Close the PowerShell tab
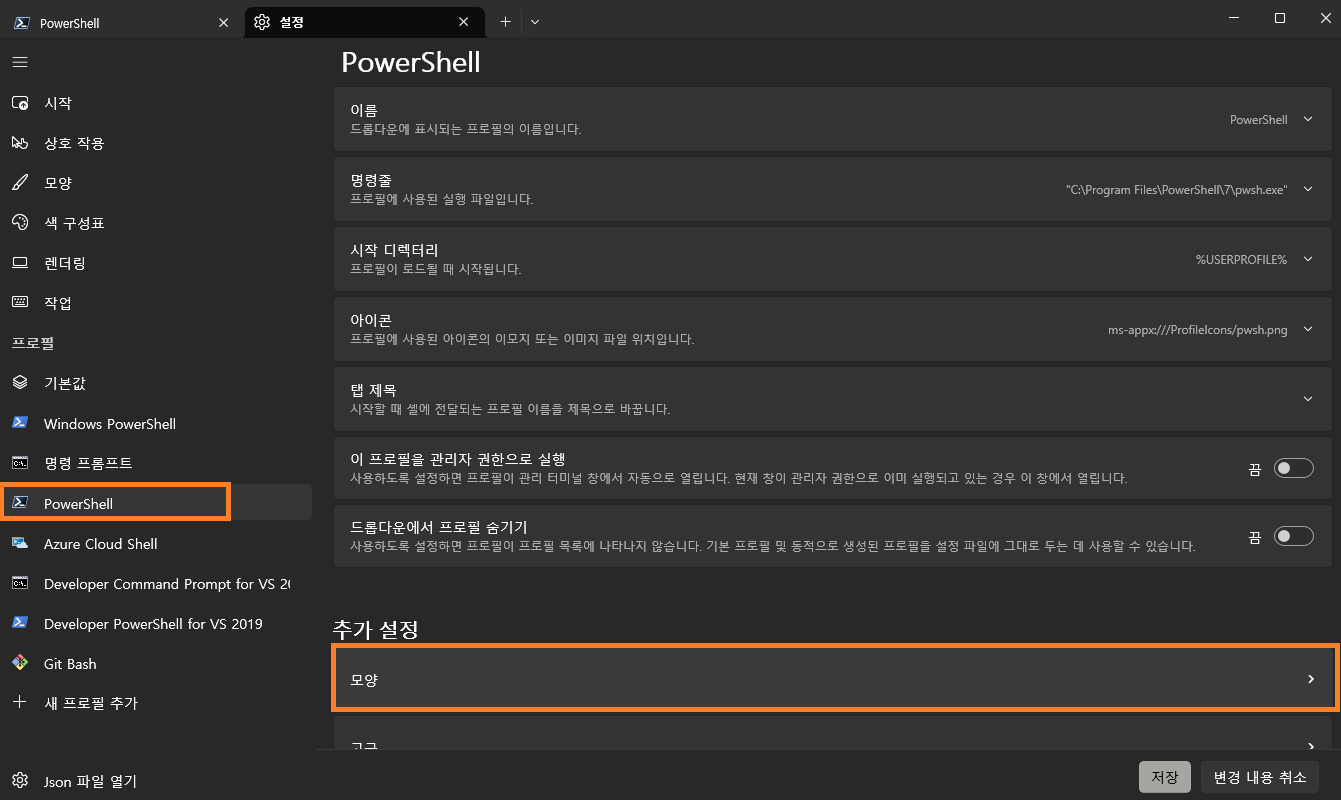The height and width of the screenshot is (800, 1341). tap(223, 22)
